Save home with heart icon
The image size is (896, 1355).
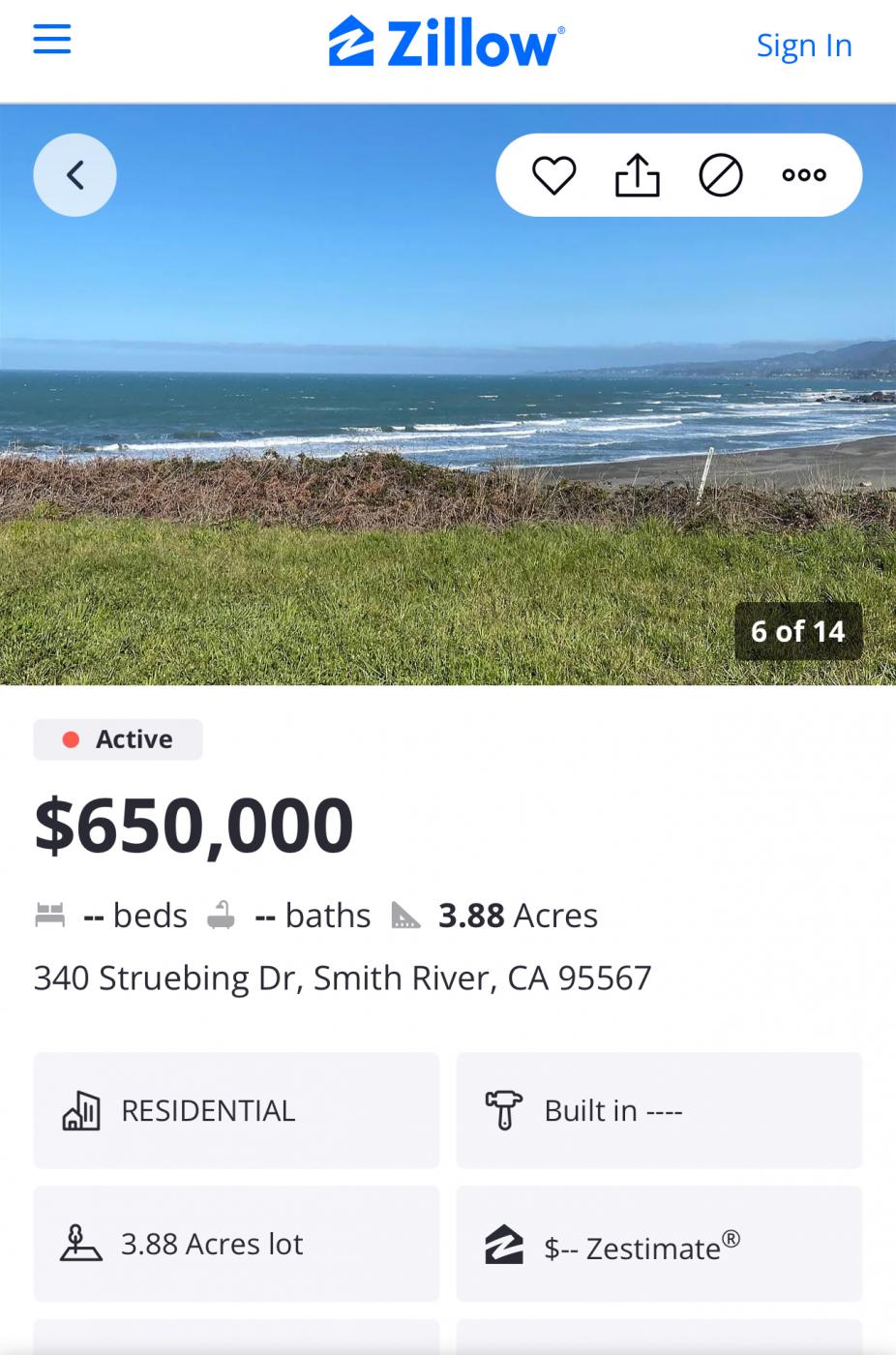pyautogui.click(x=553, y=175)
